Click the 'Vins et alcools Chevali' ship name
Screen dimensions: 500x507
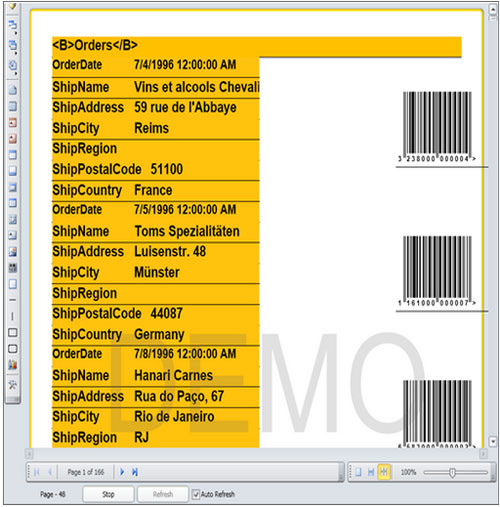(x=197, y=87)
